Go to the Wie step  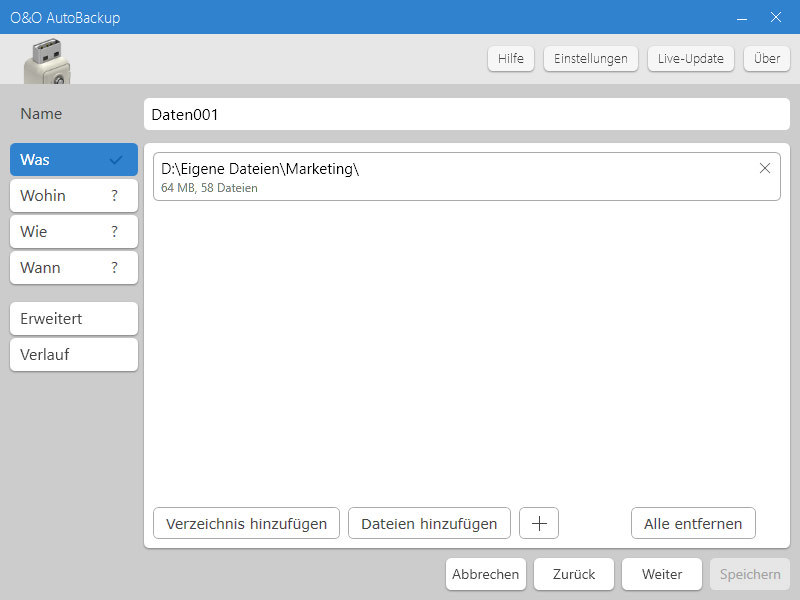click(74, 232)
